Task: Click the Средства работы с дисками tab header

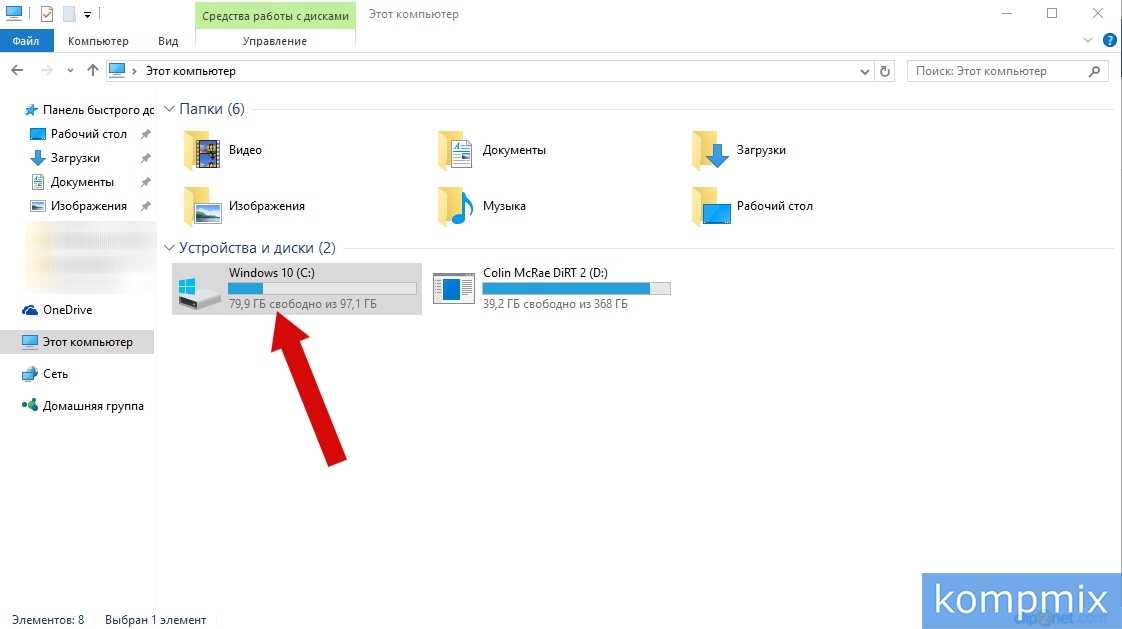Action: pos(275,15)
